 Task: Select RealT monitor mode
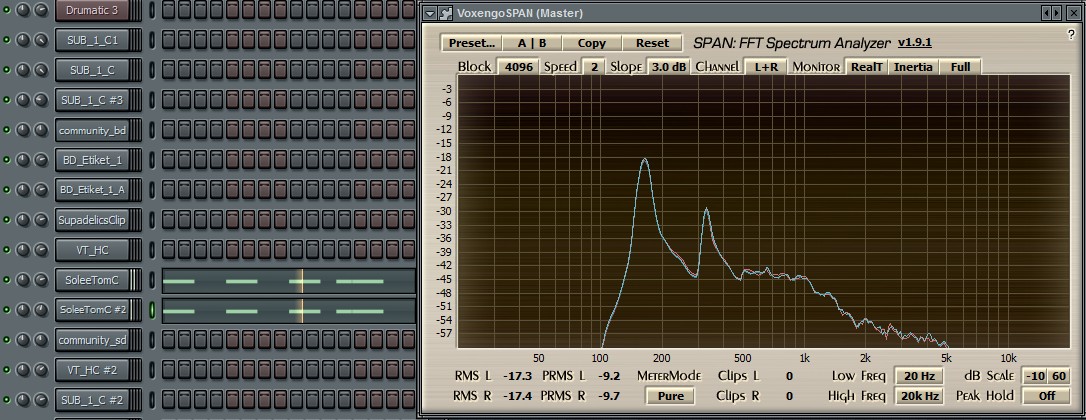(x=866, y=67)
